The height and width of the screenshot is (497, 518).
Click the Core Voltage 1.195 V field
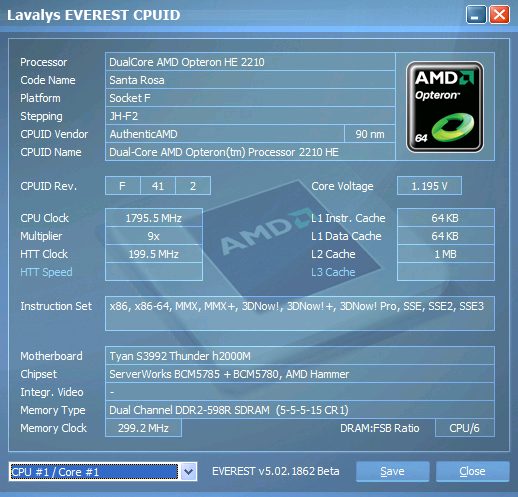tap(429, 186)
